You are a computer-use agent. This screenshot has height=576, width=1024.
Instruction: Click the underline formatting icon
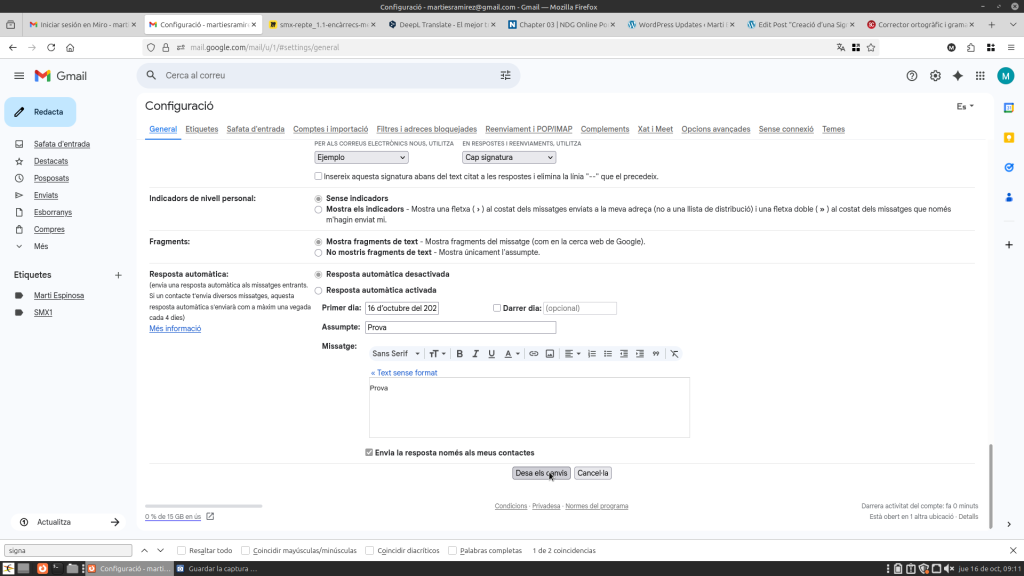coord(491,354)
